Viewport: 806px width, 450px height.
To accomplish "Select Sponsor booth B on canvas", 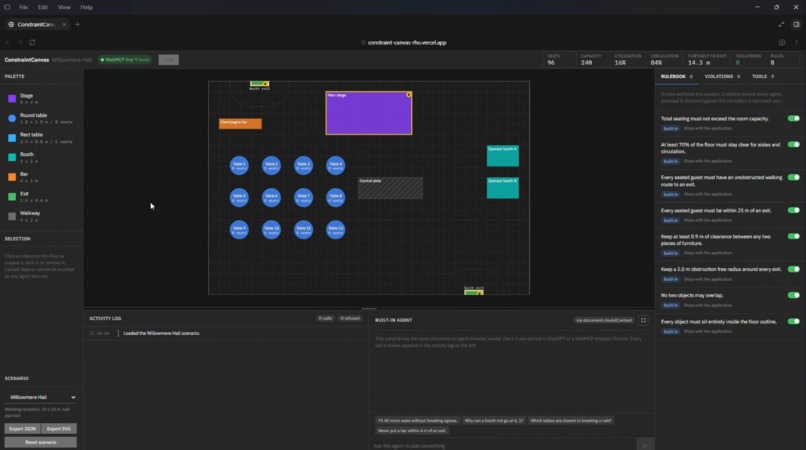I will coord(503,188).
